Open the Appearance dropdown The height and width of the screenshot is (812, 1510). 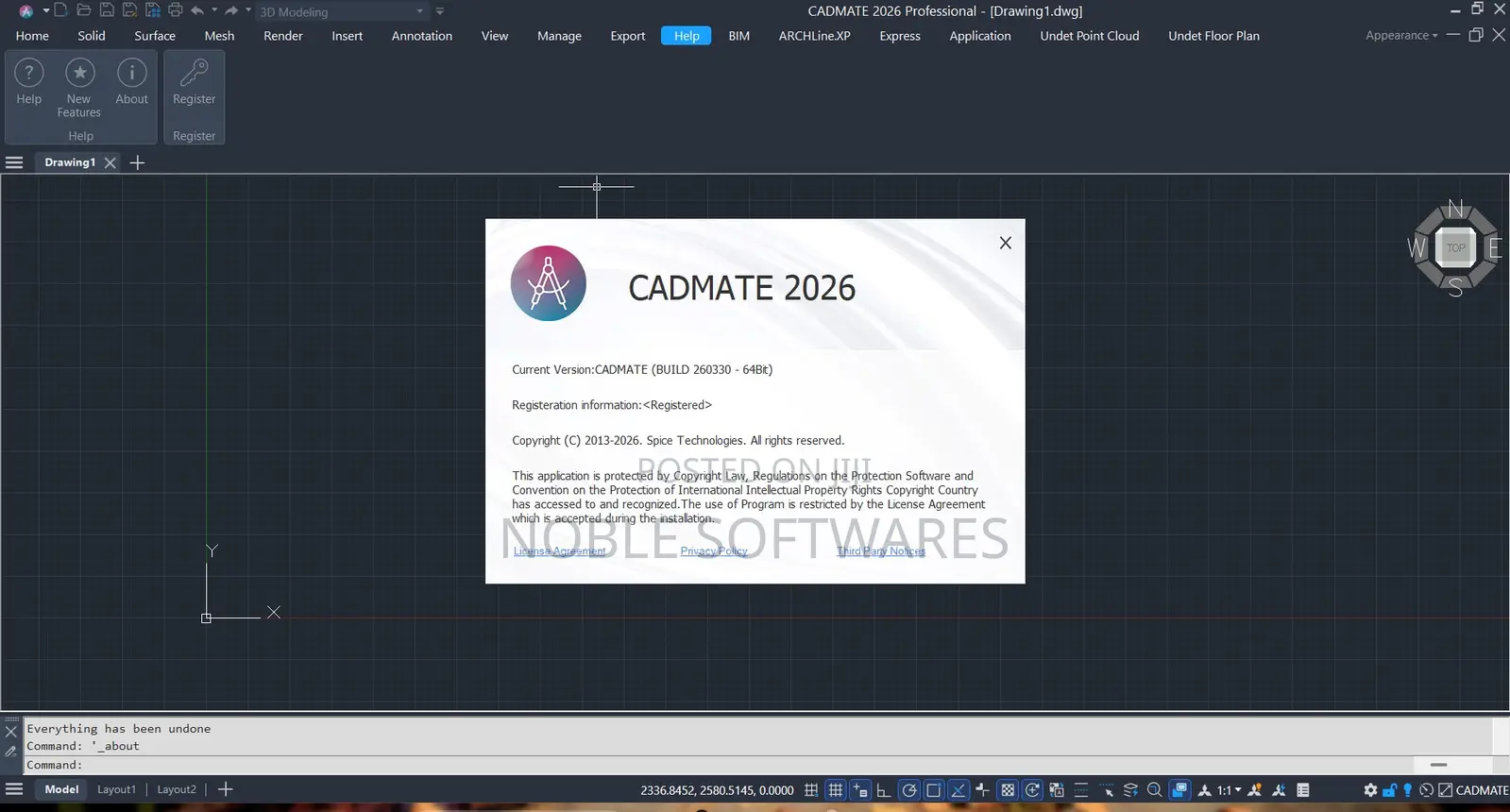[x=1401, y=36]
